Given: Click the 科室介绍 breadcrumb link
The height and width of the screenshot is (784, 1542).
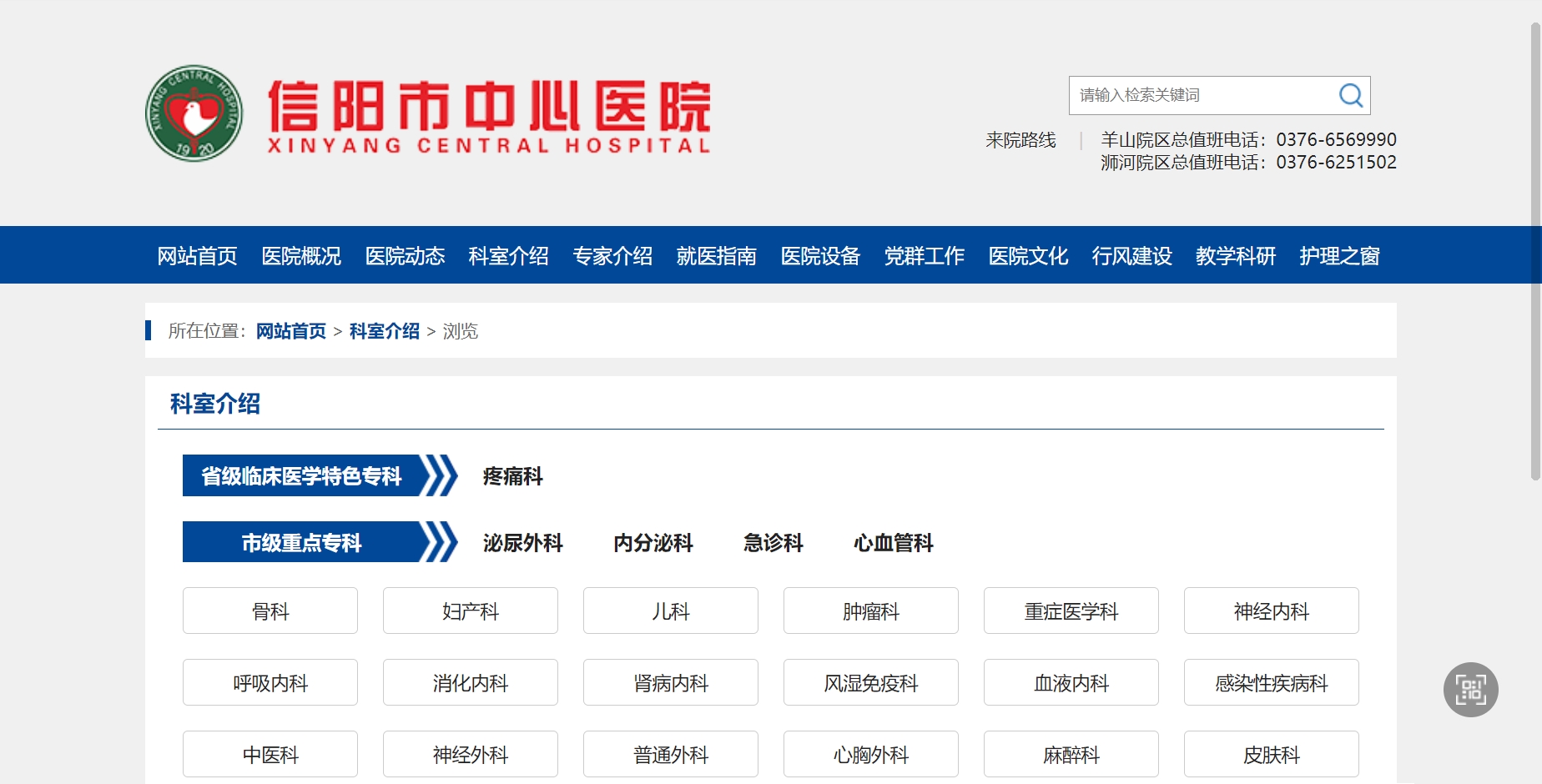Looking at the screenshot, I should pyautogui.click(x=384, y=331).
